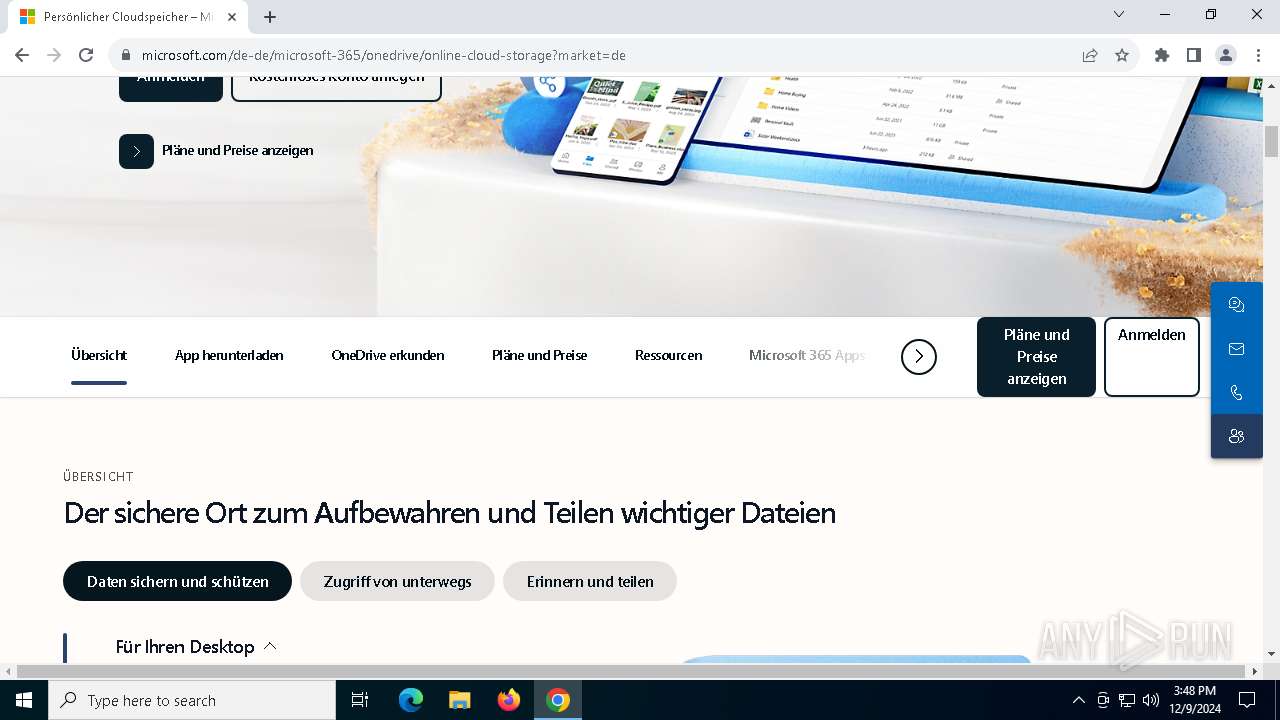Image resolution: width=1280 pixels, height=720 pixels.
Task: Open Pläne und Preise anzeigen hero link
Action: [238, 151]
